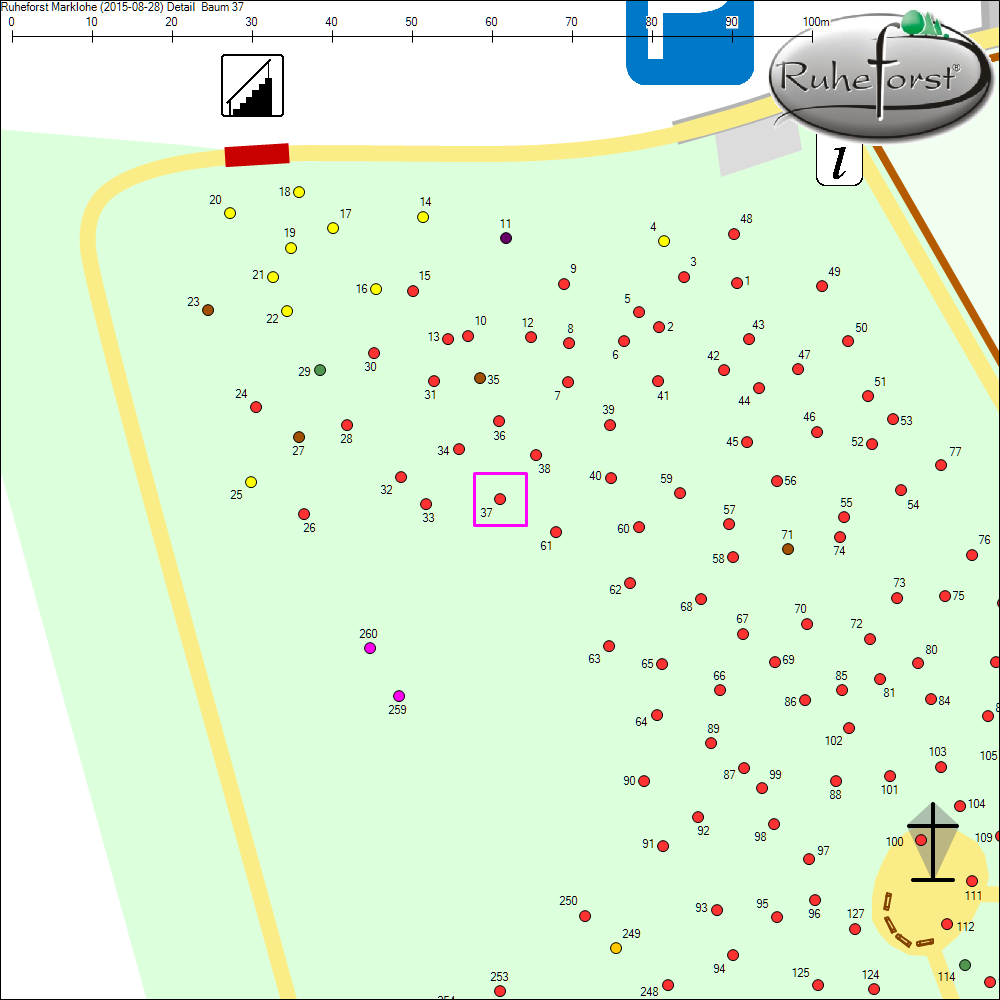Screen dimensions: 1000x1000
Task: Select yellow tree marker 14
Action: [x=423, y=217]
